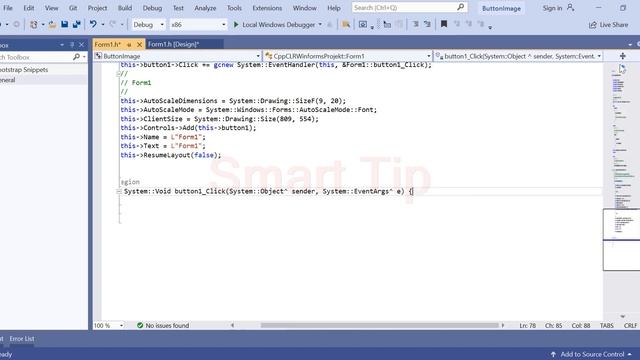Screen dimensions: 640x360
Task: Open the File menu
Action: [x=8, y=8]
